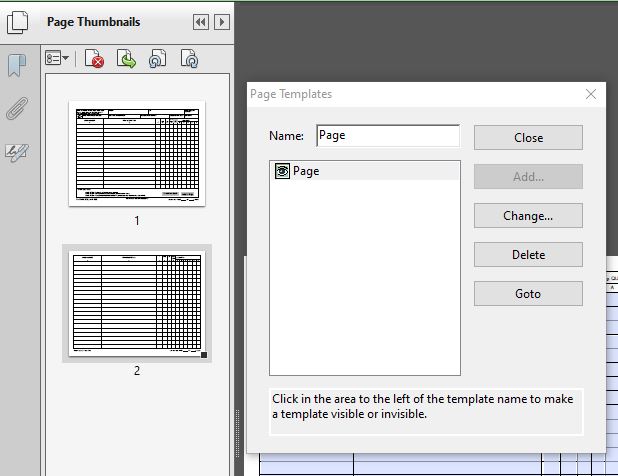Click the Delete Pages icon with the red X
This screenshot has width=618, height=476.
(x=95, y=59)
